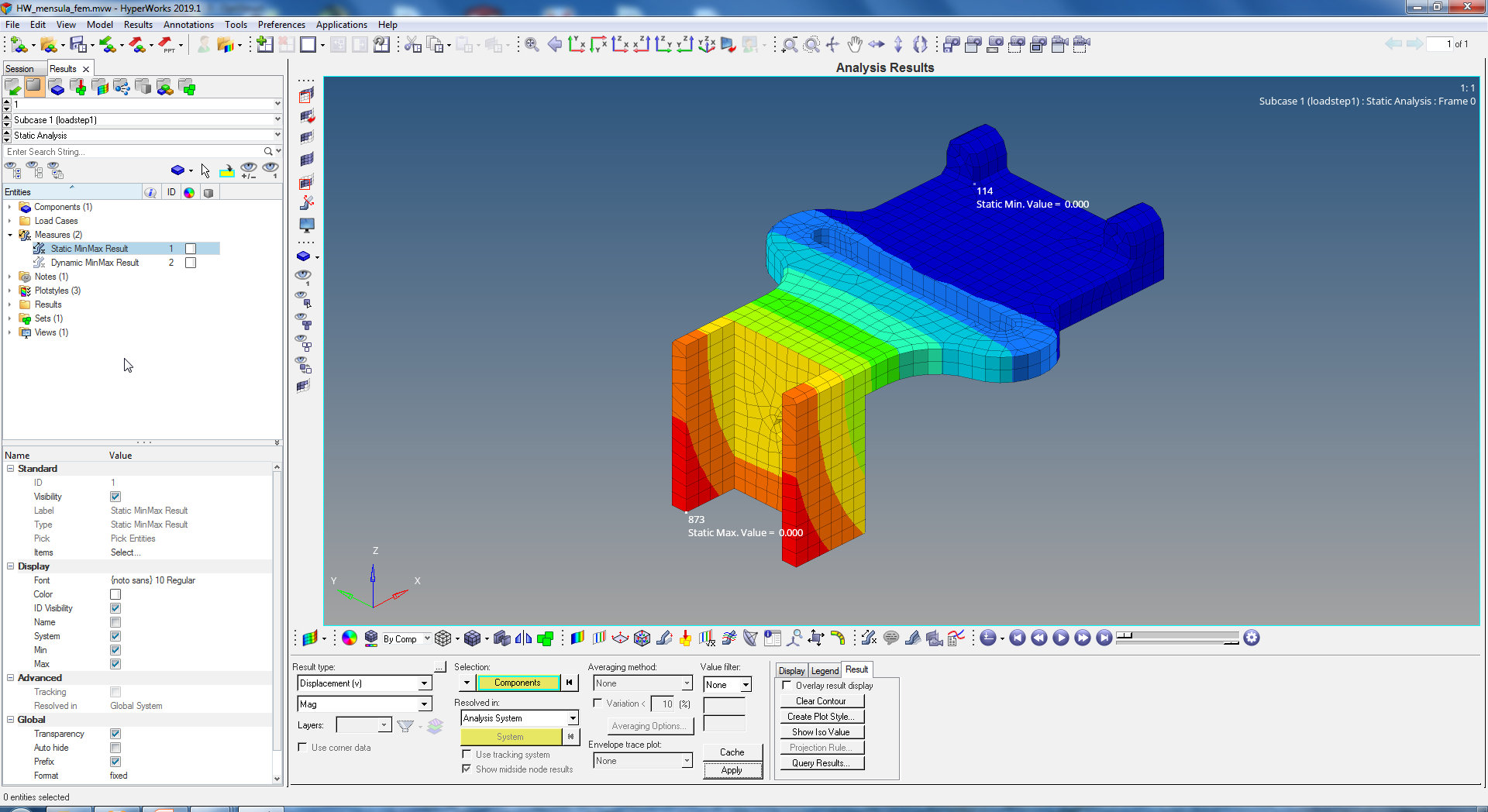The height and width of the screenshot is (812, 1488).
Task: Open the Averaging method dropdown
Action: click(686, 683)
